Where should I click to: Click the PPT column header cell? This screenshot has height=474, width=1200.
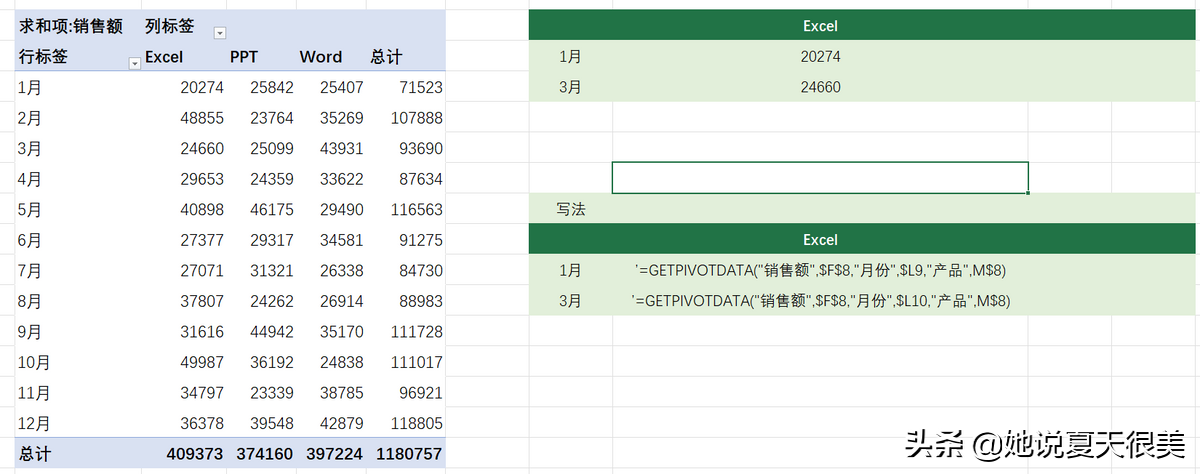[244, 57]
